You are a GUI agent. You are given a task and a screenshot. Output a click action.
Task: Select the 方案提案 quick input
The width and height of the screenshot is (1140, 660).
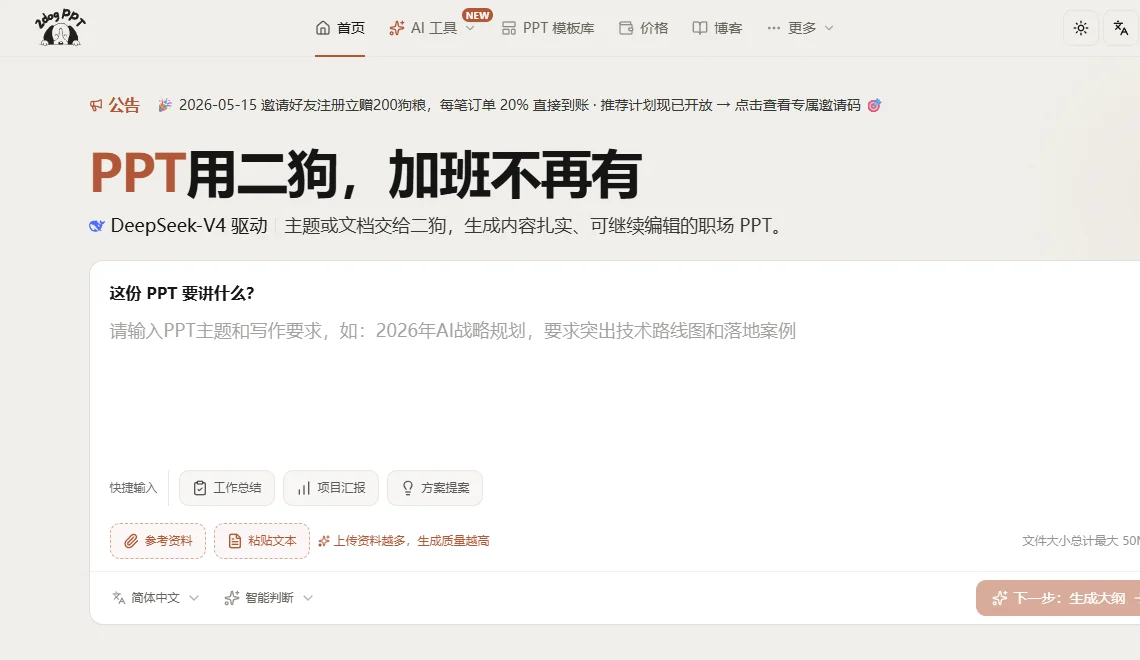pos(435,488)
